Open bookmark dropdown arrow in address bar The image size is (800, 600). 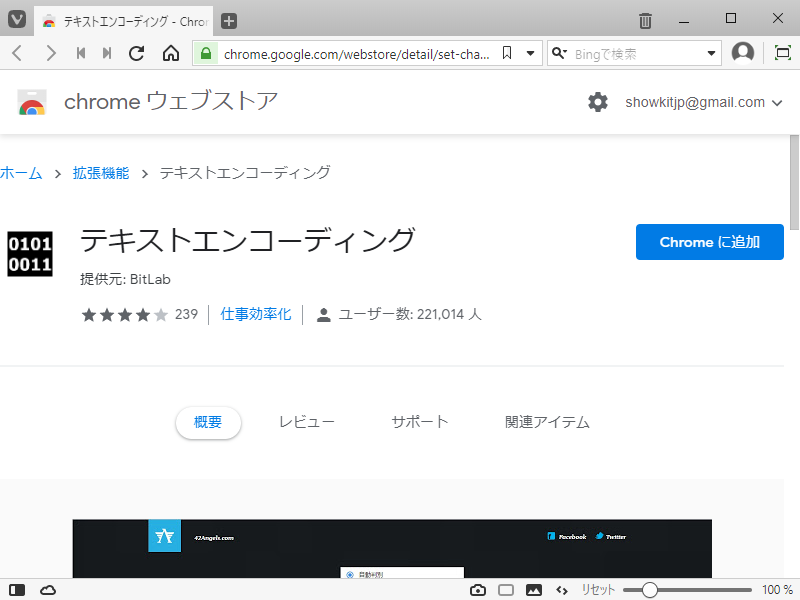pyautogui.click(x=531, y=53)
